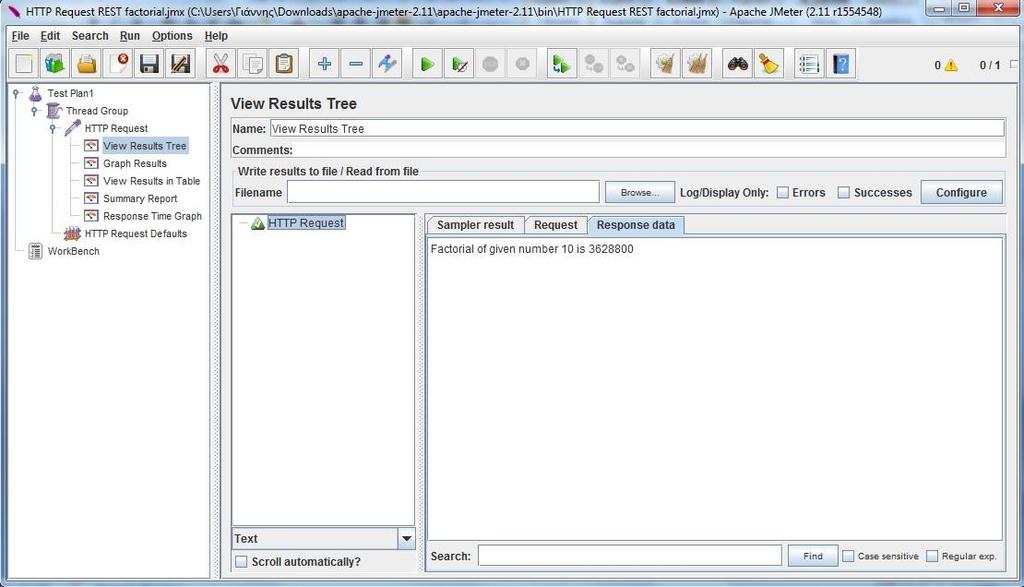Image resolution: width=1024 pixels, height=587 pixels.
Task: Save the test plan with disk icon
Action: [150, 64]
